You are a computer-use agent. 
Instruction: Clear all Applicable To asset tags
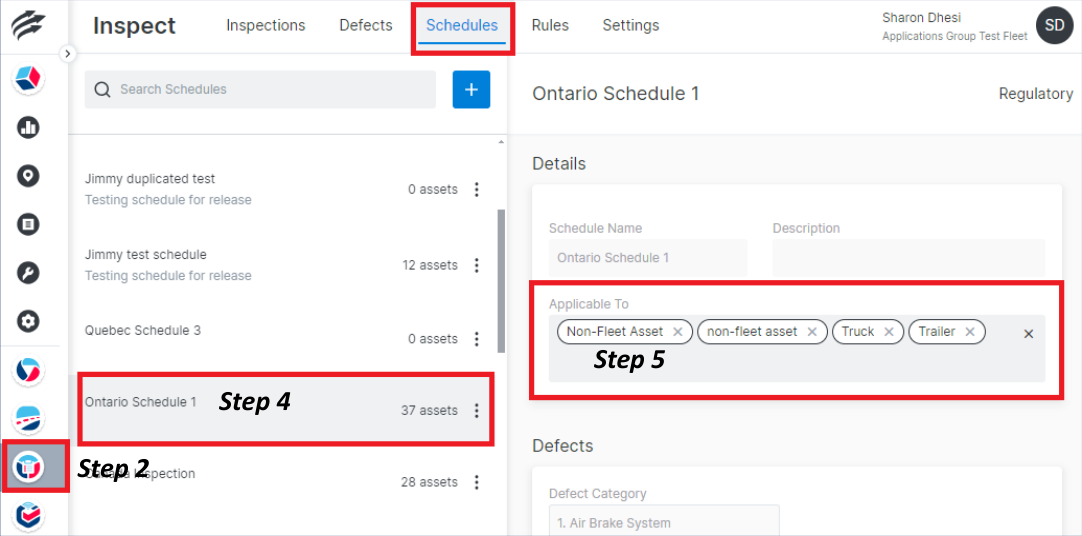[x=1028, y=334]
